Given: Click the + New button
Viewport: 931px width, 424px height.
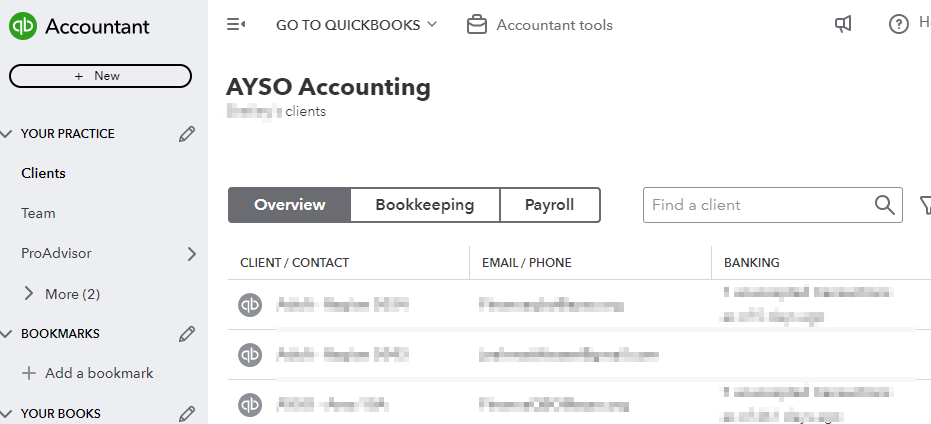Looking at the screenshot, I should 100,76.
